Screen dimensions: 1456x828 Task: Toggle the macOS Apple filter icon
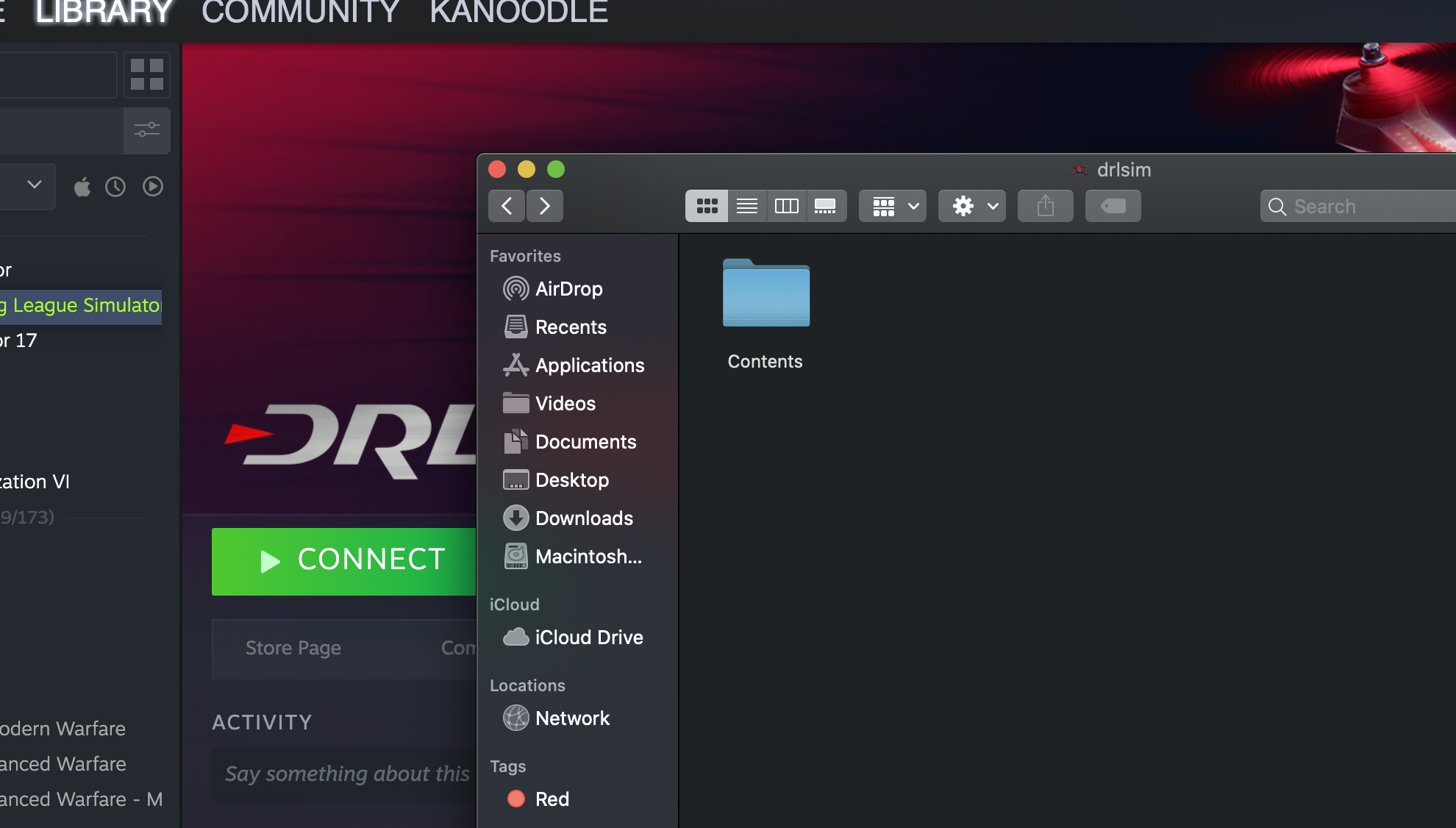coord(82,187)
